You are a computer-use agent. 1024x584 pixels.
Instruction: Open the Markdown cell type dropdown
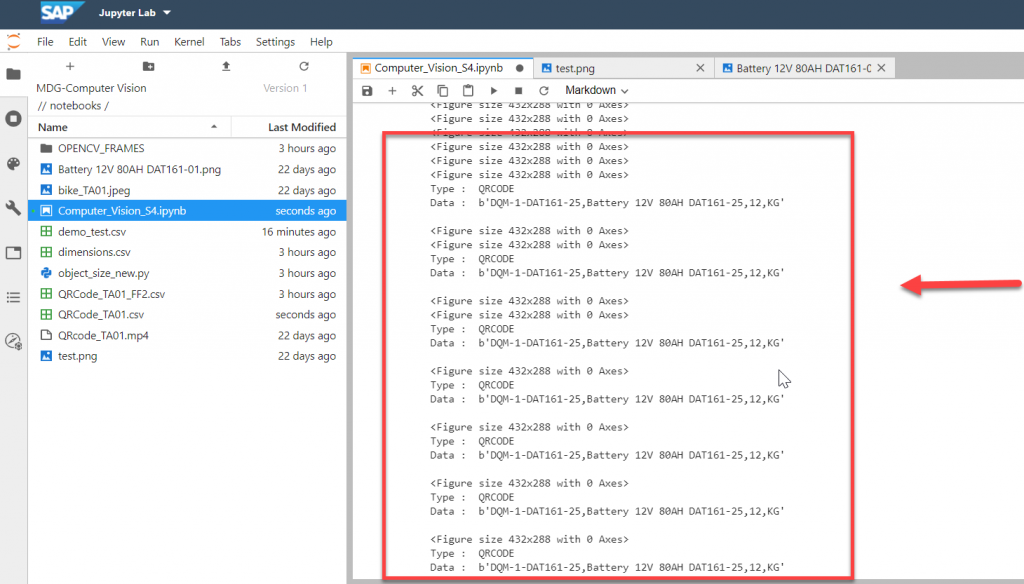click(x=596, y=91)
